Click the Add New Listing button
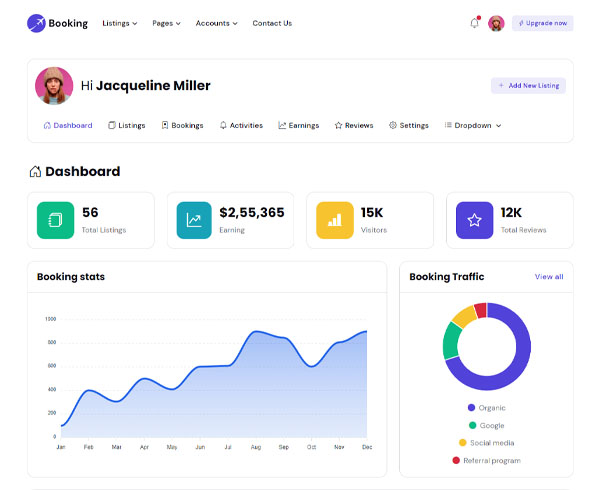The width and height of the screenshot is (600, 490). coord(528,86)
